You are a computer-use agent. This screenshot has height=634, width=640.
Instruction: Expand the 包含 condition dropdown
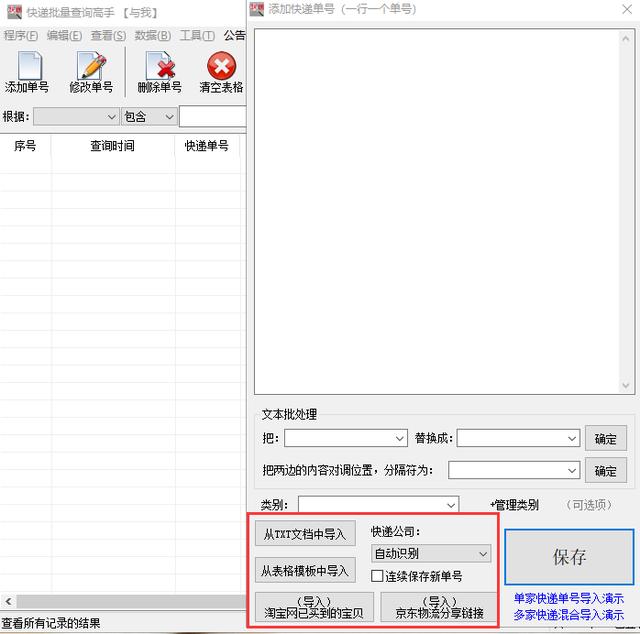[x=169, y=117]
